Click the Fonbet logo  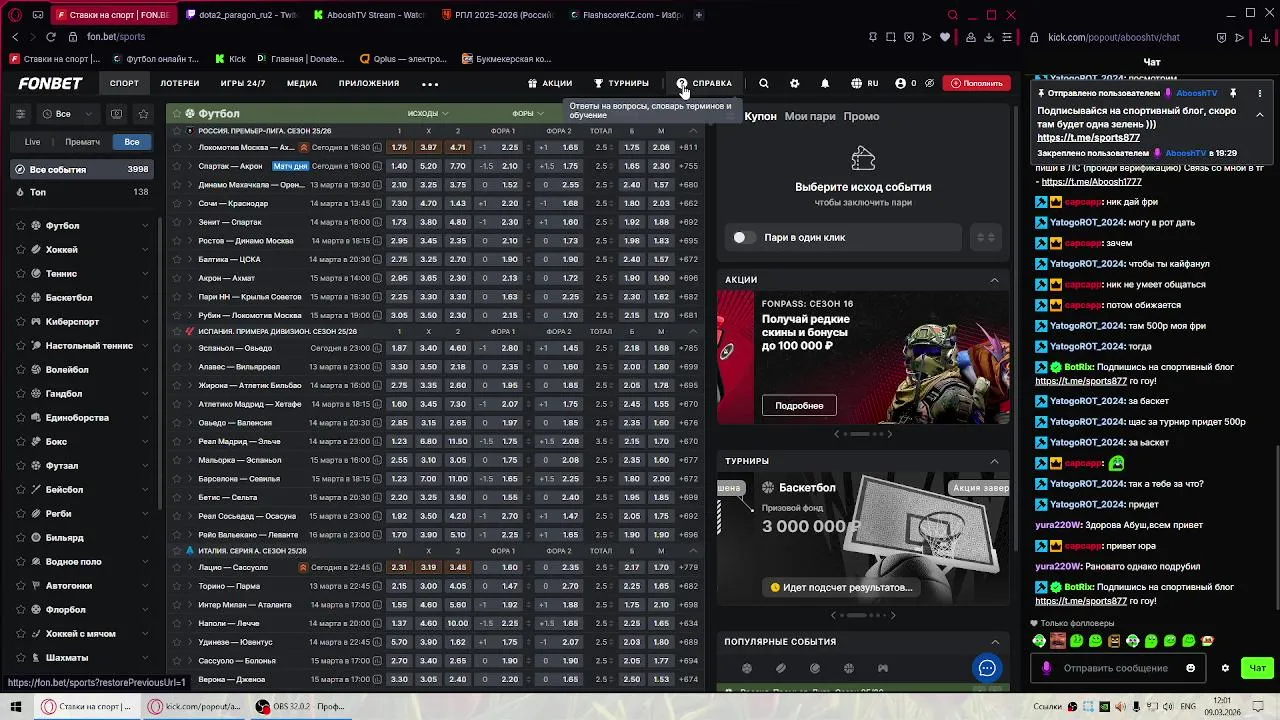pos(50,83)
